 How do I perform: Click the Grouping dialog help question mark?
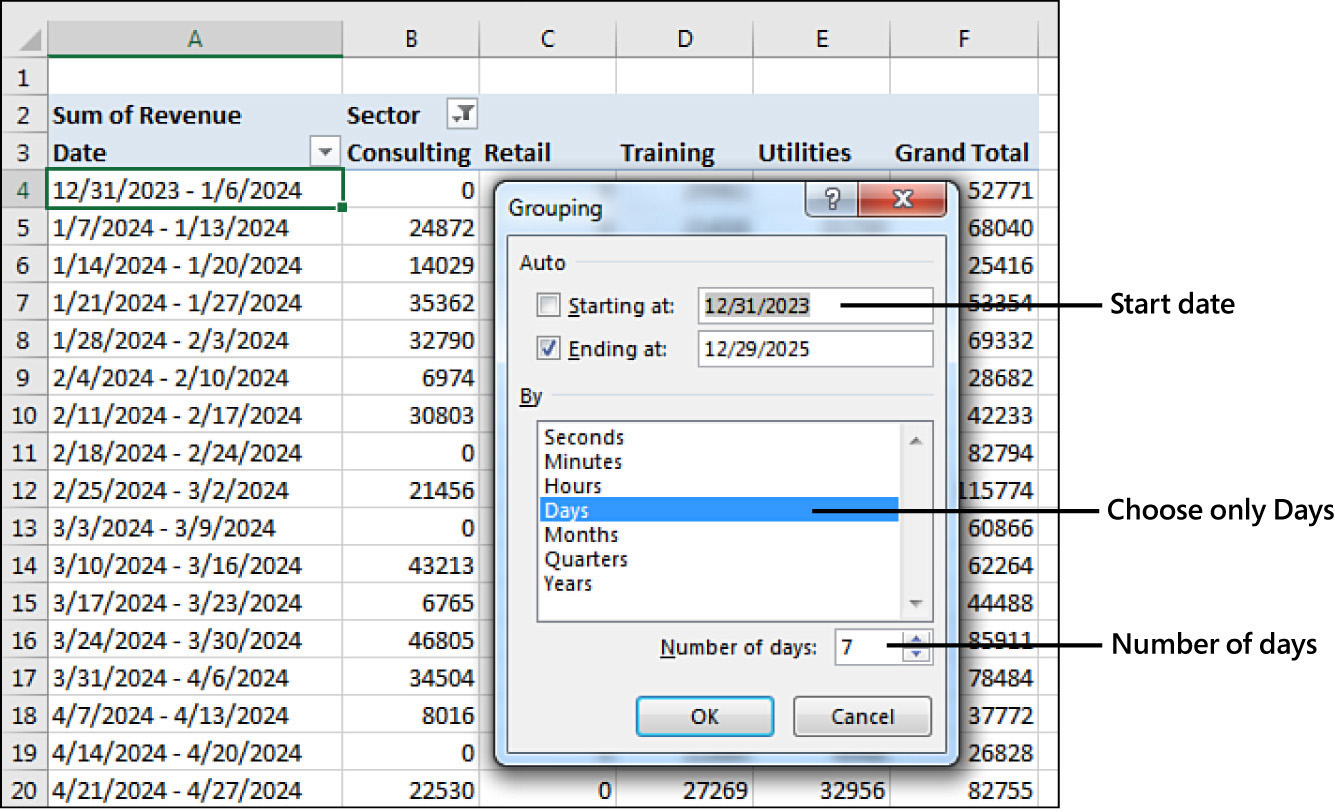[835, 201]
